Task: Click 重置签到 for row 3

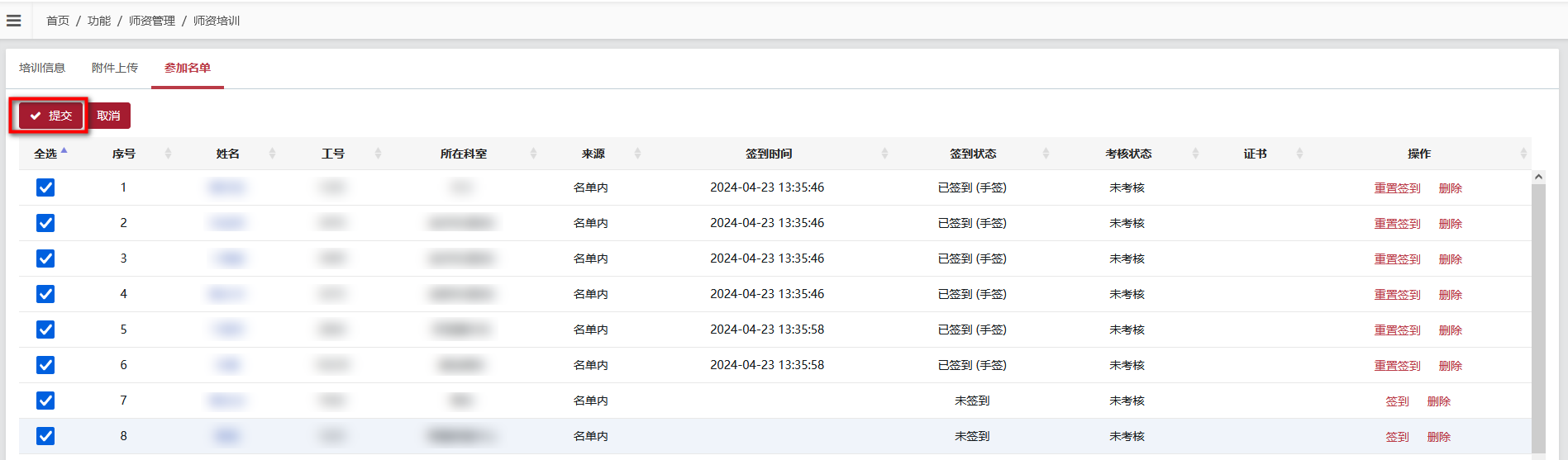Action: tap(1397, 259)
